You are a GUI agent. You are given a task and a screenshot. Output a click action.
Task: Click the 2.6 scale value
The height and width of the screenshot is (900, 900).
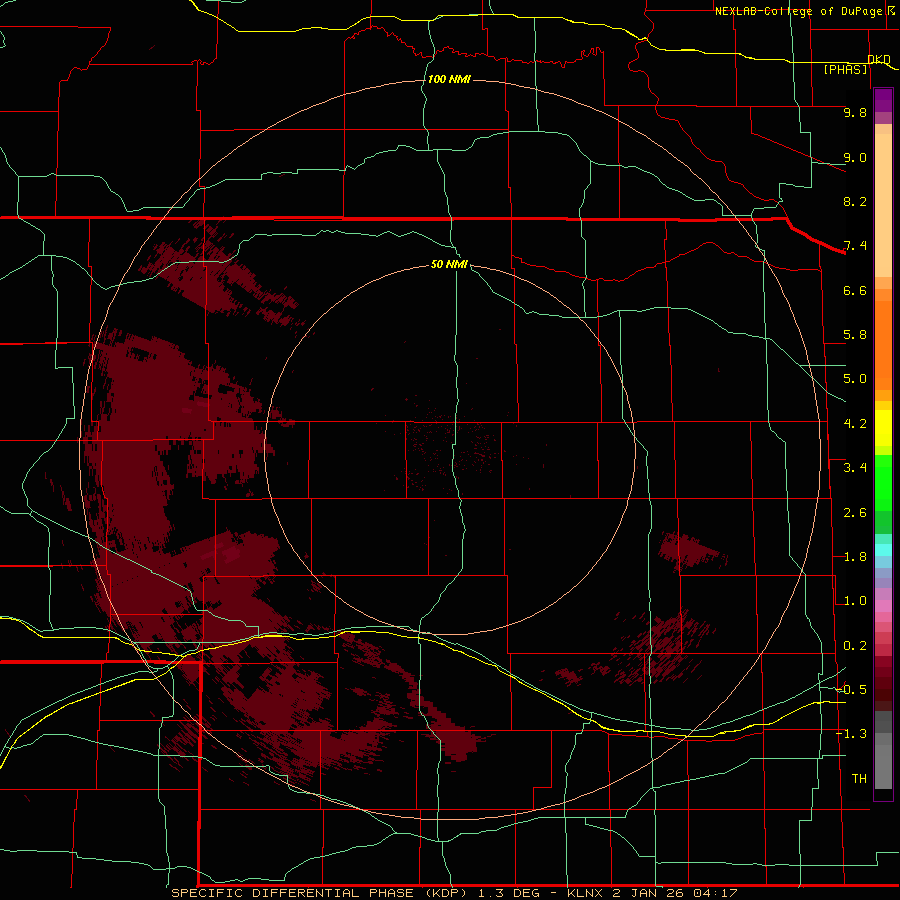pos(855,513)
